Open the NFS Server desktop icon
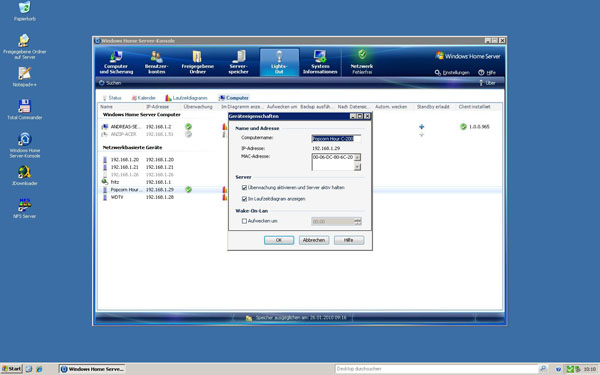Viewport: 600px width, 375px height. point(24,208)
